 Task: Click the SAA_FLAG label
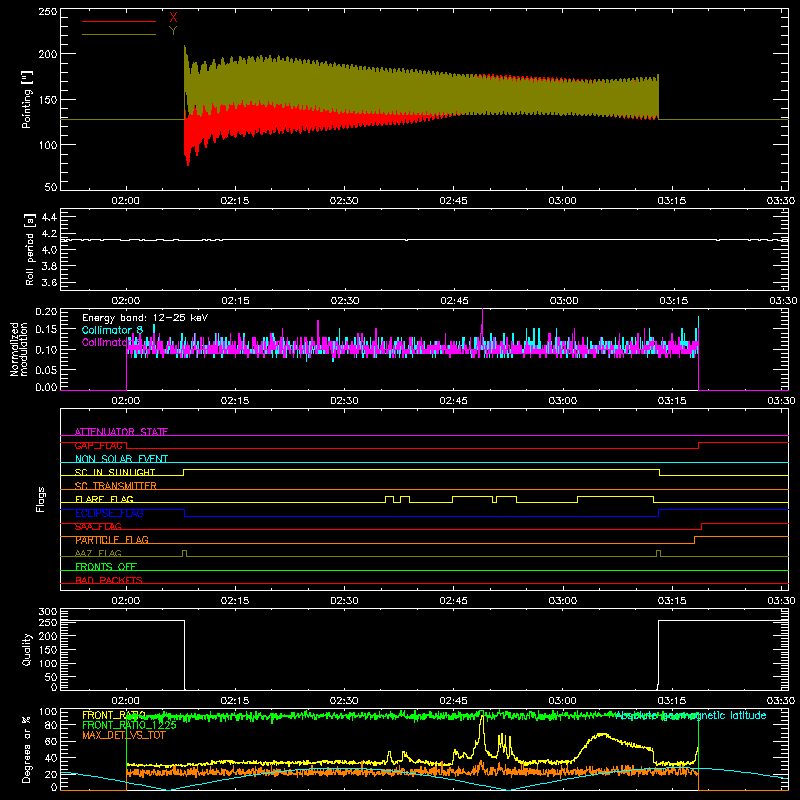98,526
